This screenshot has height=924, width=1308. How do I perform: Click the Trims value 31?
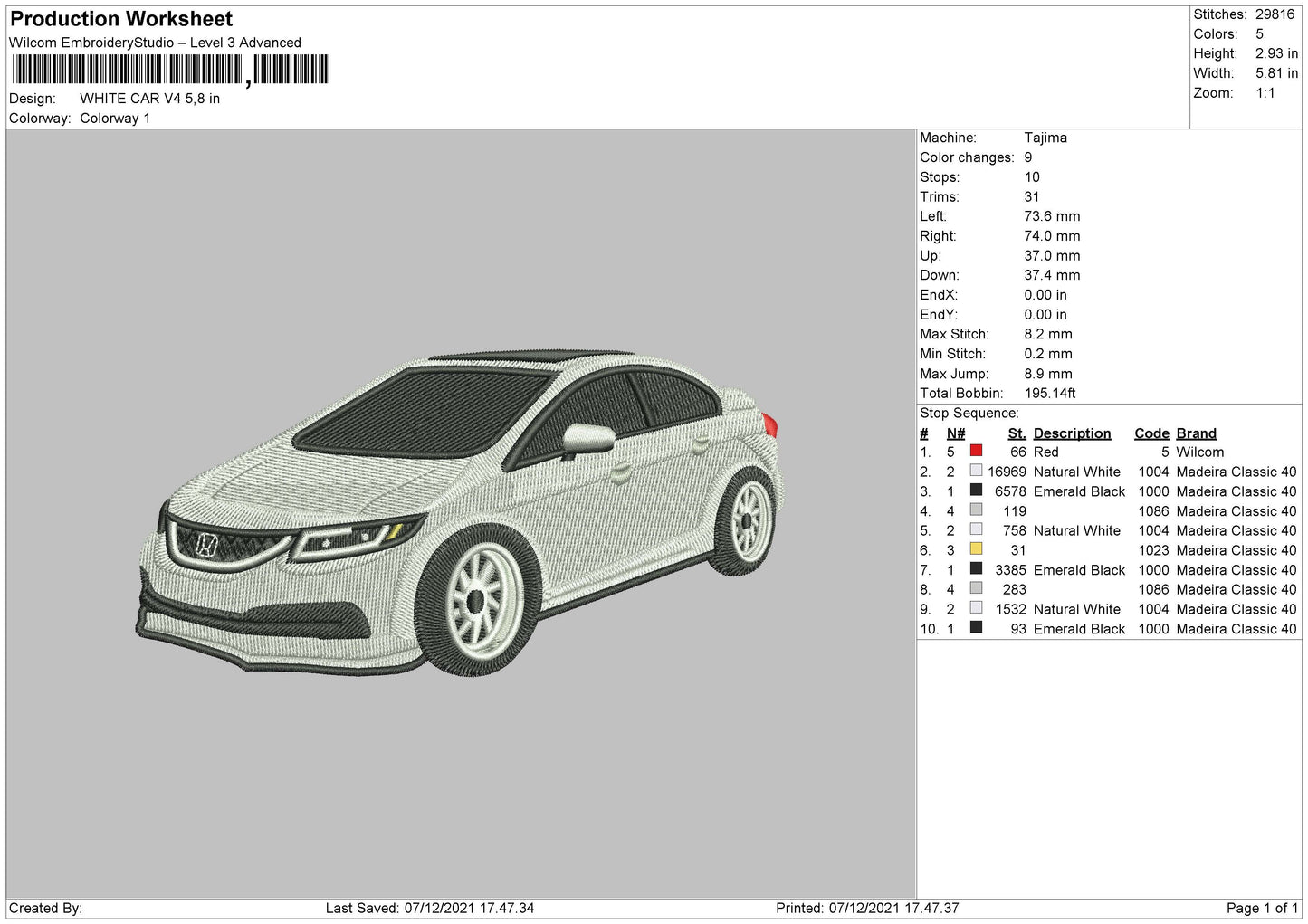1032,197
